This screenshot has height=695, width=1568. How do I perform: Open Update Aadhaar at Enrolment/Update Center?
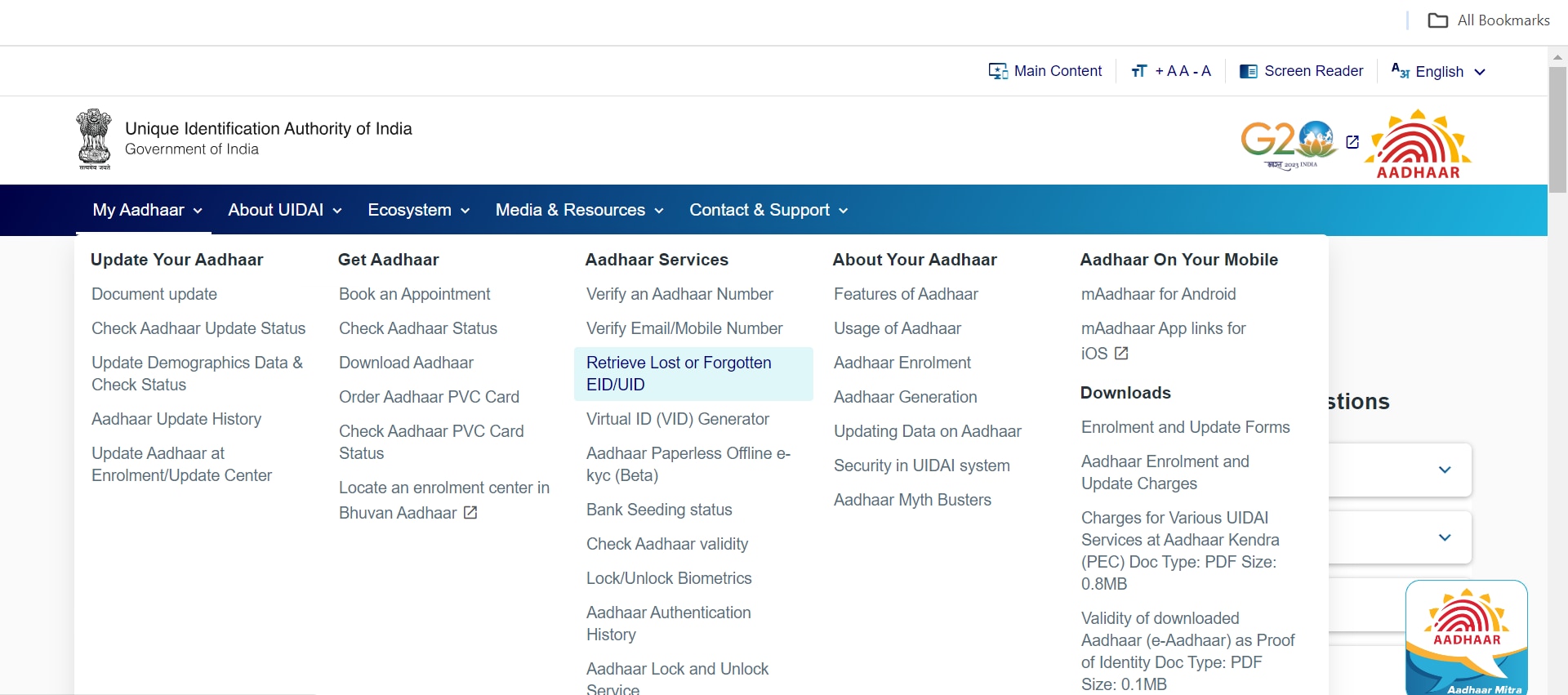(x=181, y=464)
